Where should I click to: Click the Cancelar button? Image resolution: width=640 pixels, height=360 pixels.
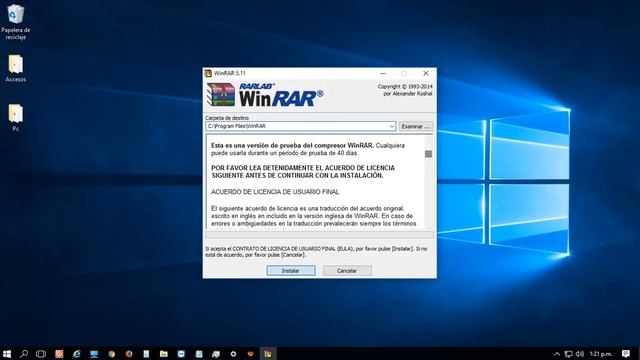tap(347, 271)
